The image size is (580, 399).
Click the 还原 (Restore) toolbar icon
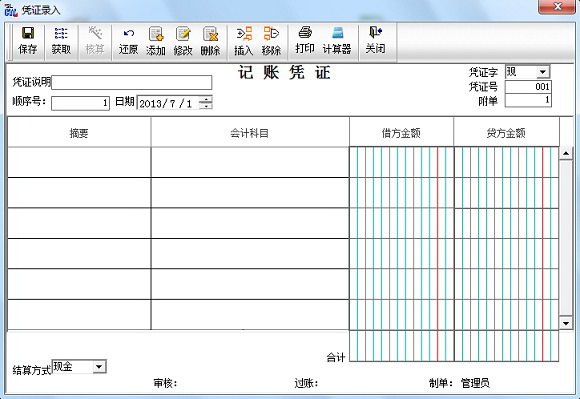pos(128,41)
